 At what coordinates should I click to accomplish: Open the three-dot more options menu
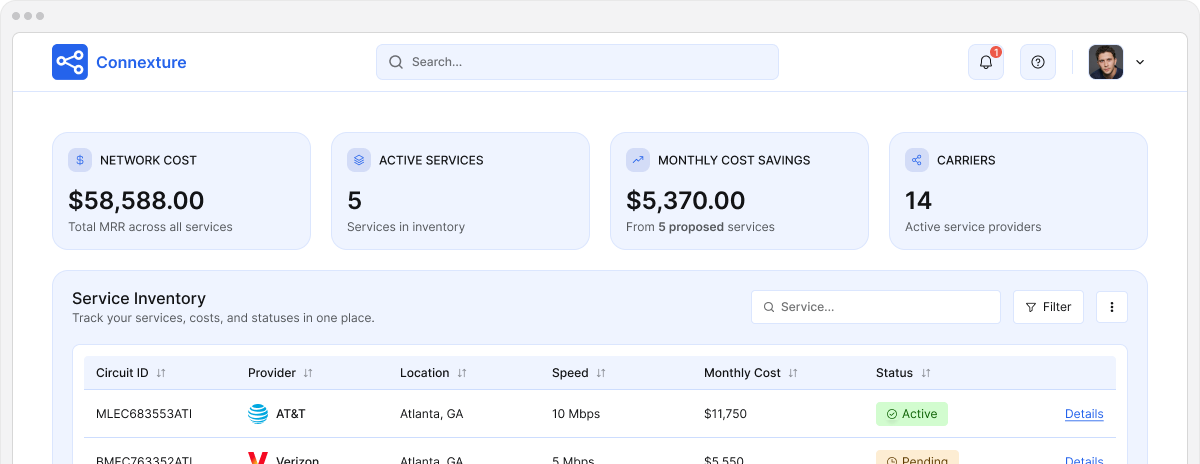[x=1112, y=307]
